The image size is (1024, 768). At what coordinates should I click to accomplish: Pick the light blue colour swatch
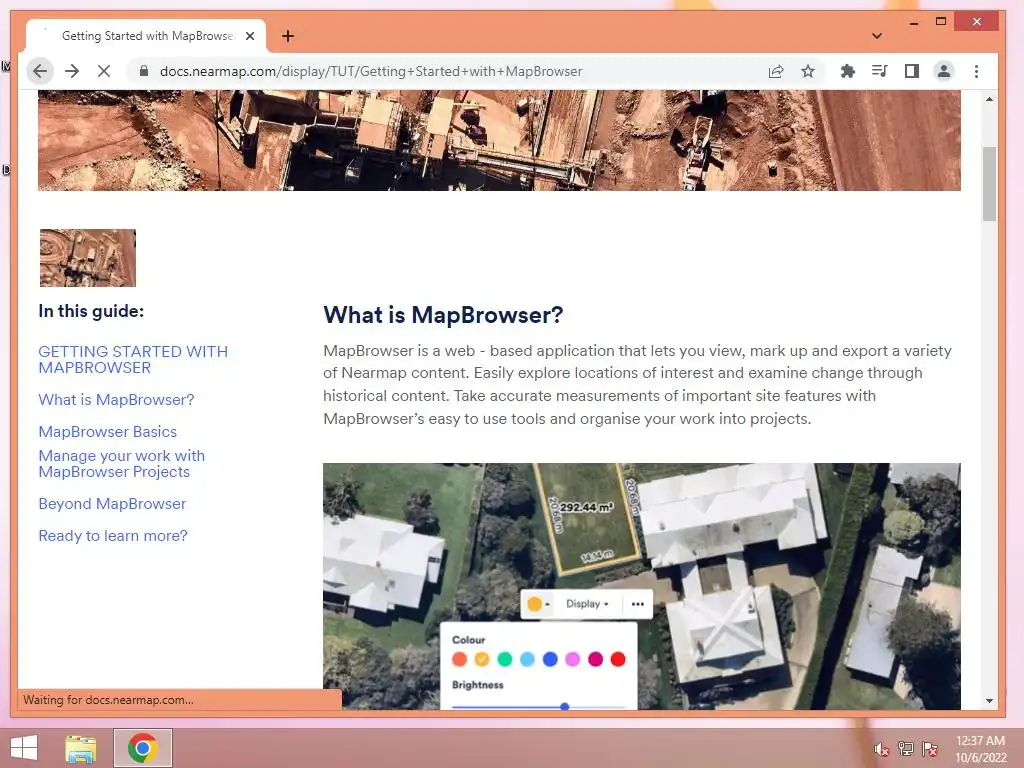click(x=528, y=660)
